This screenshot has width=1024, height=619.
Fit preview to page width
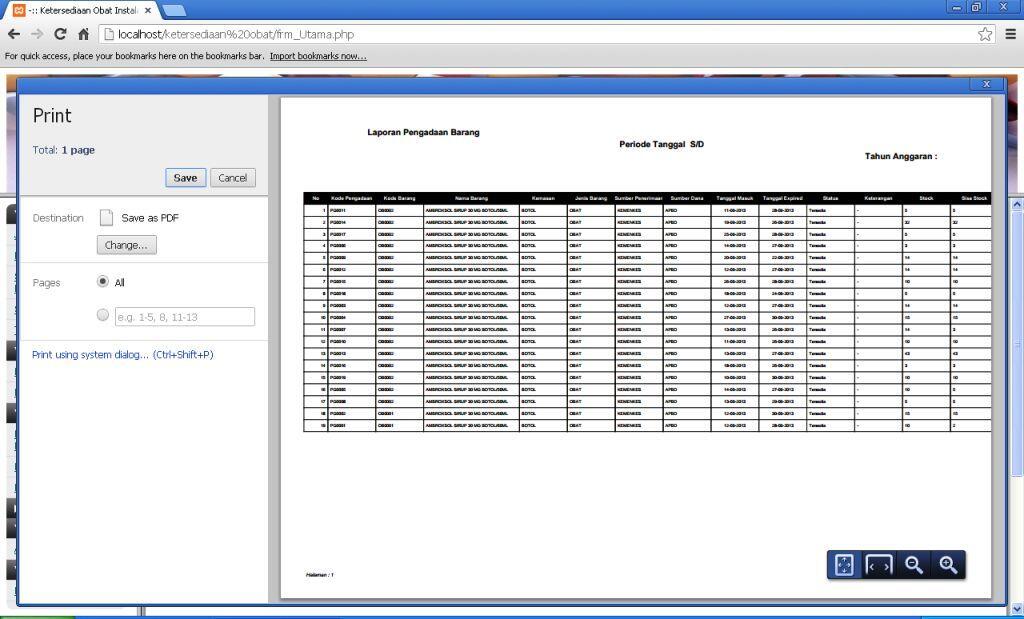click(x=878, y=564)
